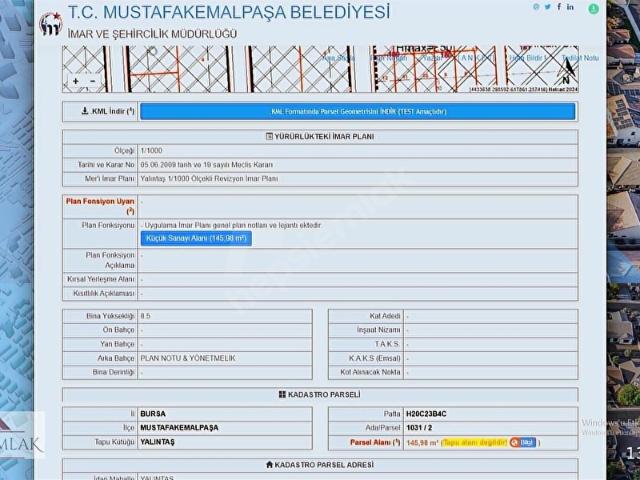Click the K.A.K.S (Emsal) label

click(x=375, y=358)
